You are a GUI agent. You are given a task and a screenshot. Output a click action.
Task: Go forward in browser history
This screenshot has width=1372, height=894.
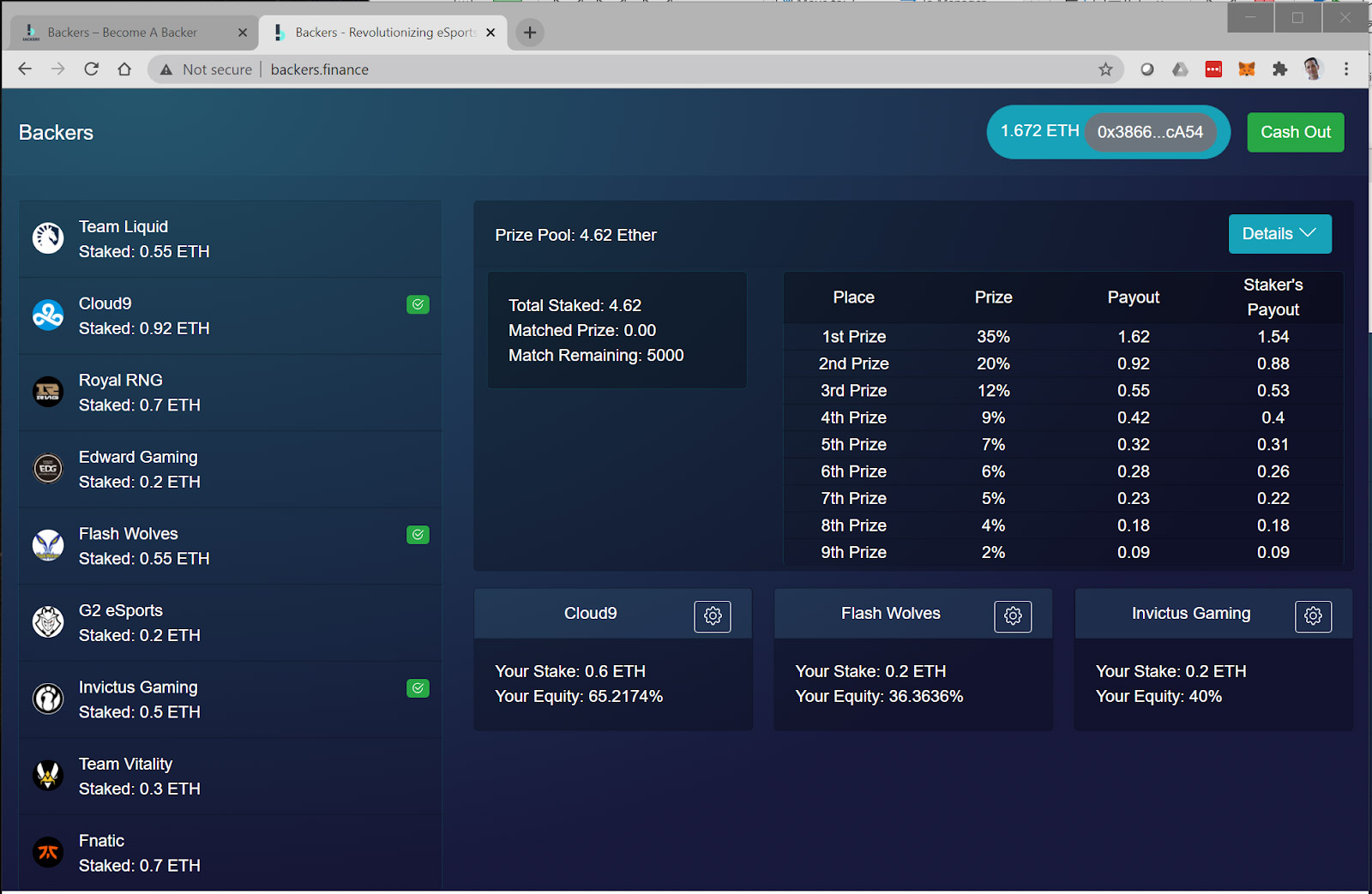tap(57, 69)
